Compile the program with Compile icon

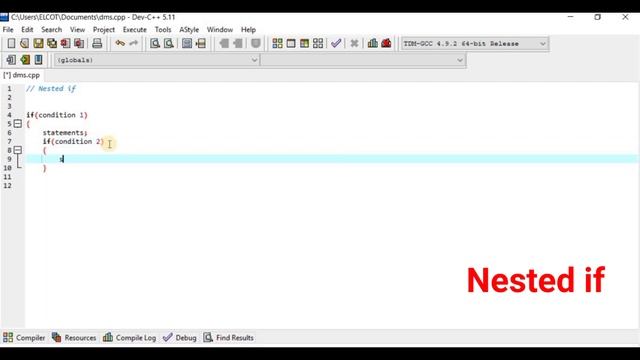click(277, 43)
